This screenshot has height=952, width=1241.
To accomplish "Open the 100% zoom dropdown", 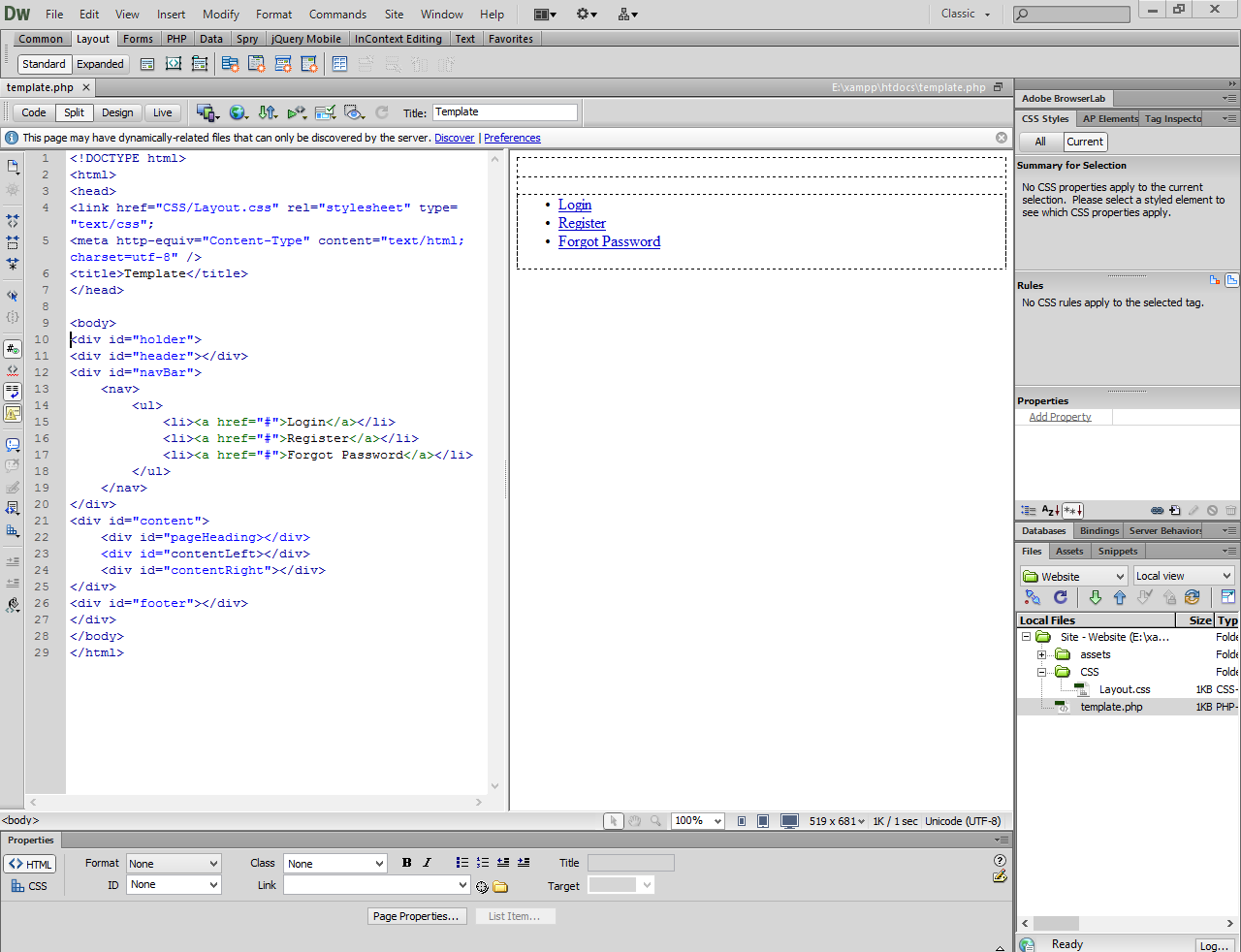I will tap(698, 821).
